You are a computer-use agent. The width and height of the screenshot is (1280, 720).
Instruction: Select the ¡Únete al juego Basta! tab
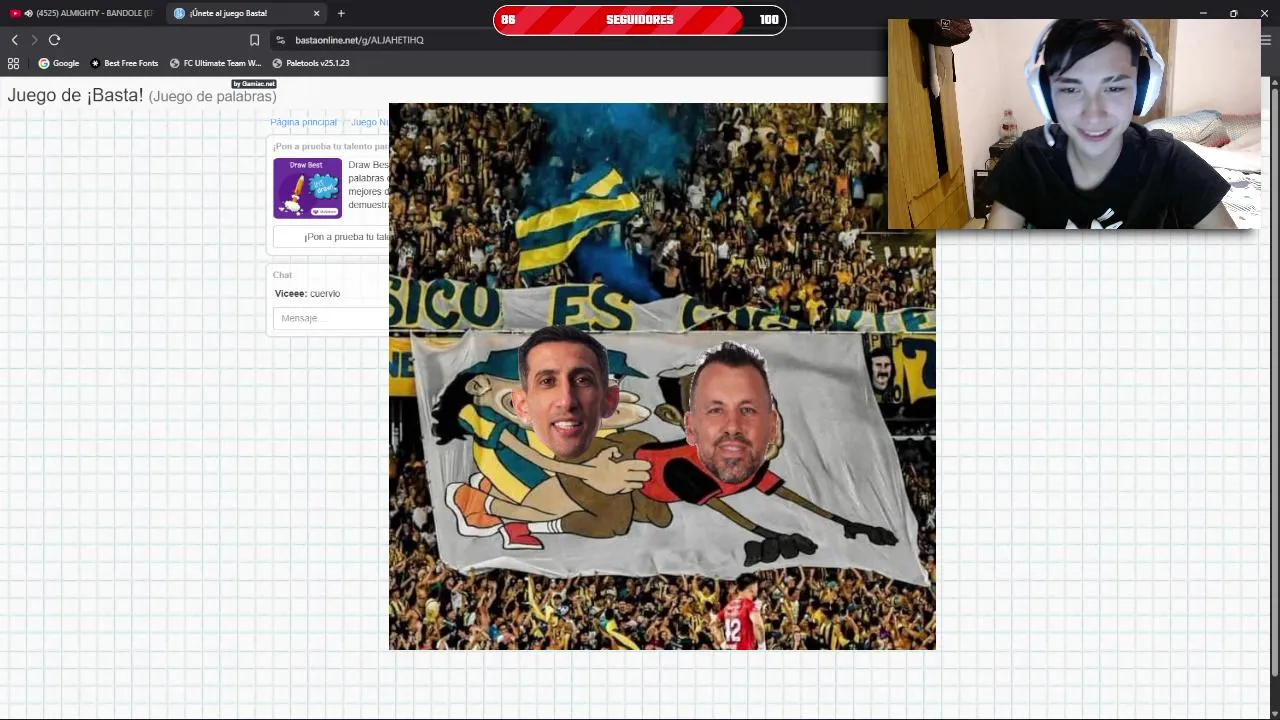245,13
